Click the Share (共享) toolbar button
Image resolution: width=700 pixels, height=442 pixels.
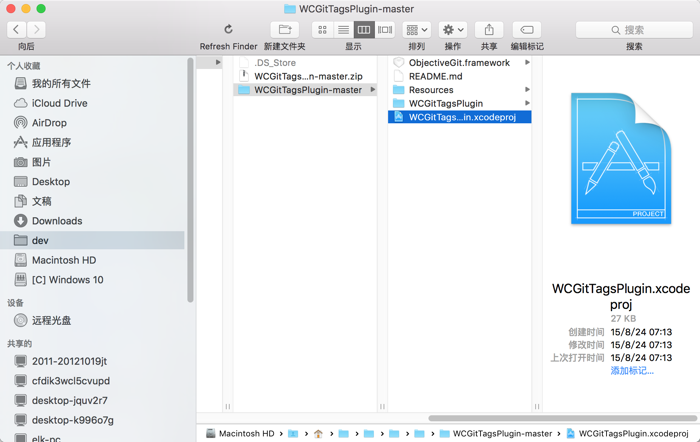click(x=489, y=30)
